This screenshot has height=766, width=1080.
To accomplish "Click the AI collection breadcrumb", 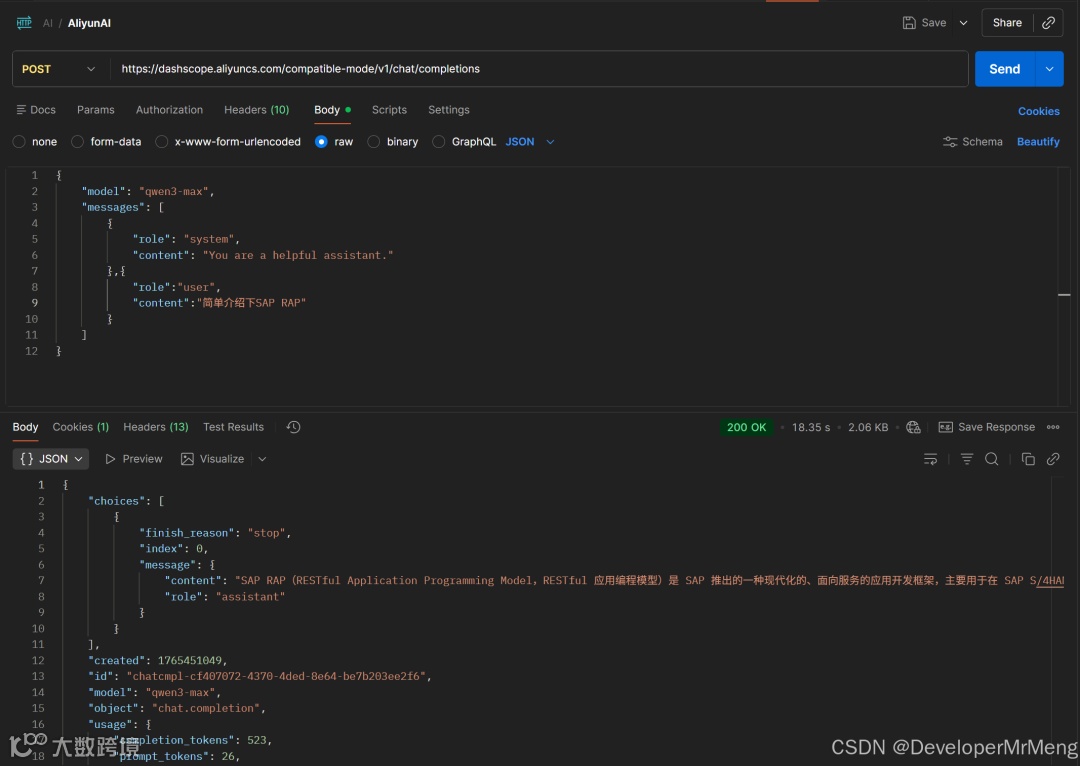I will [x=48, y=23].
